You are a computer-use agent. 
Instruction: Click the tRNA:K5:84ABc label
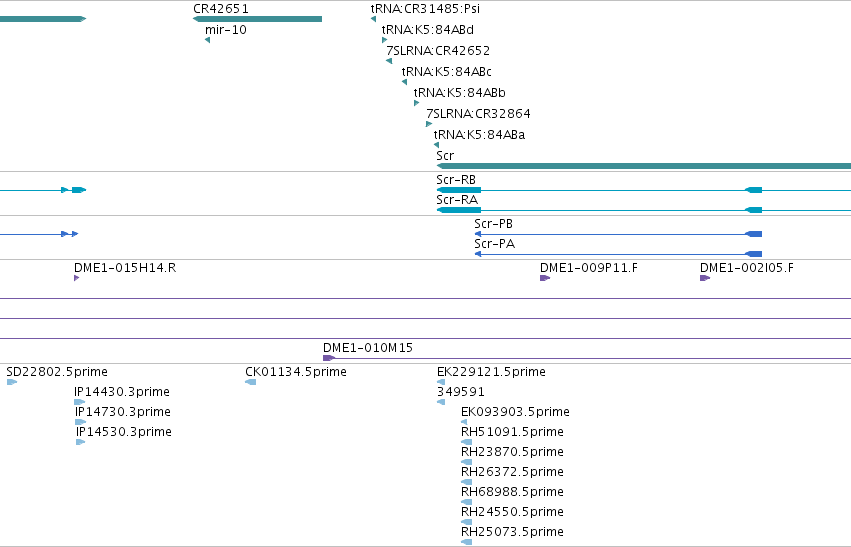(446, 72)
